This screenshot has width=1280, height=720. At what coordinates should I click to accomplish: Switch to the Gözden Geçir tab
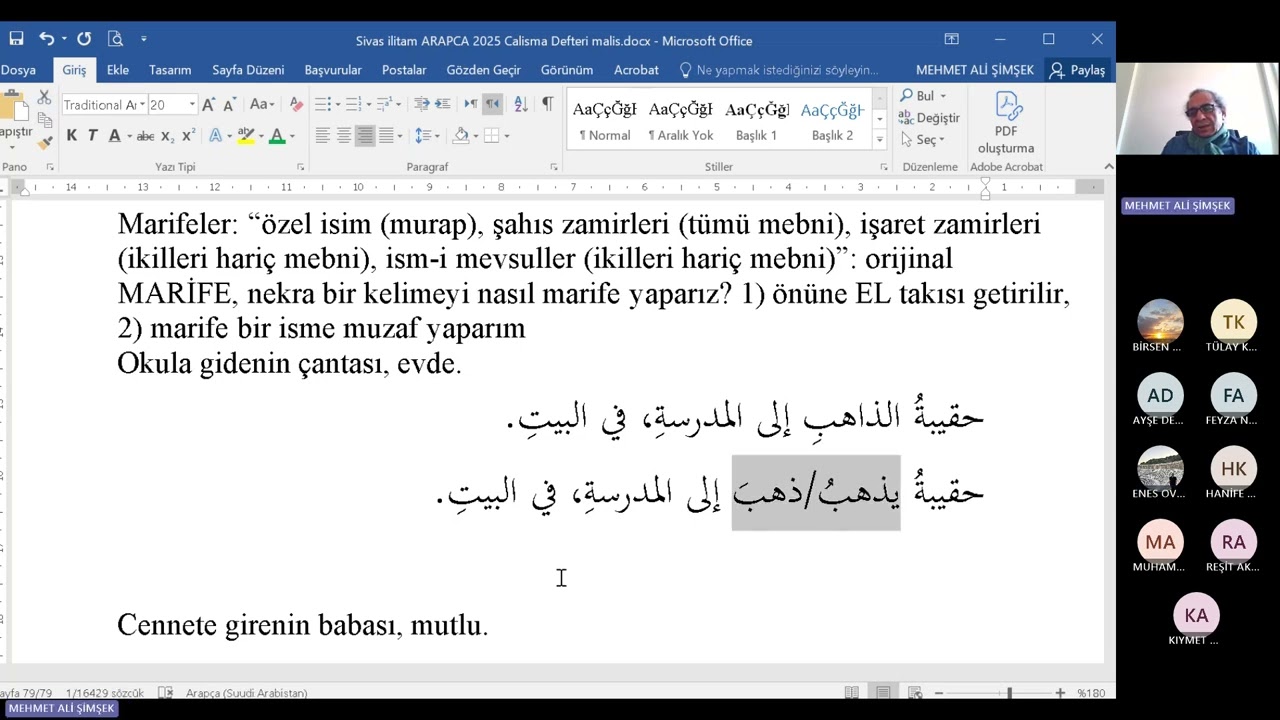coord(483,70)
